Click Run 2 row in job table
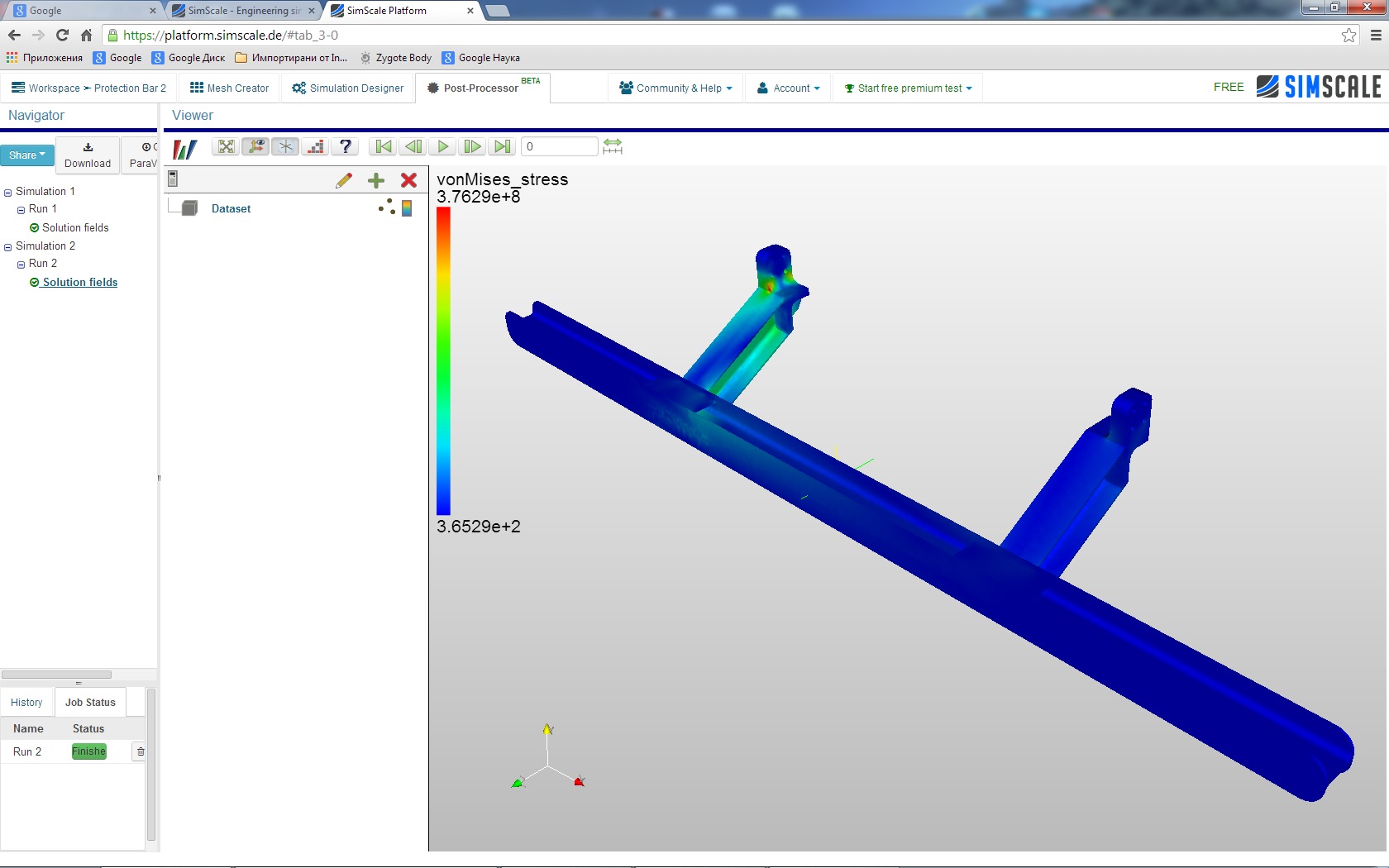The height and width of the screenshot is (868, 1389). 73,751
